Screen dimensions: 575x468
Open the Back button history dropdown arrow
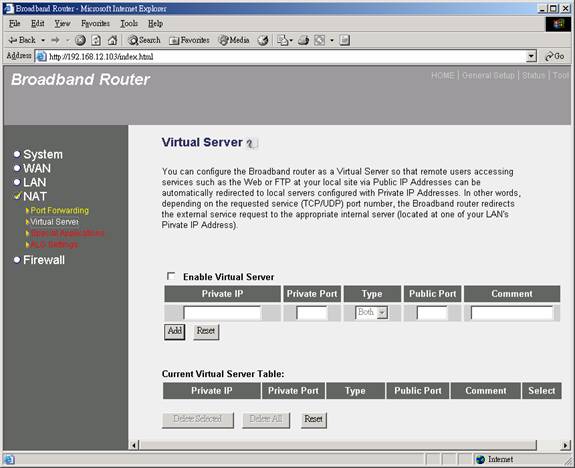[x=43, y=40]
